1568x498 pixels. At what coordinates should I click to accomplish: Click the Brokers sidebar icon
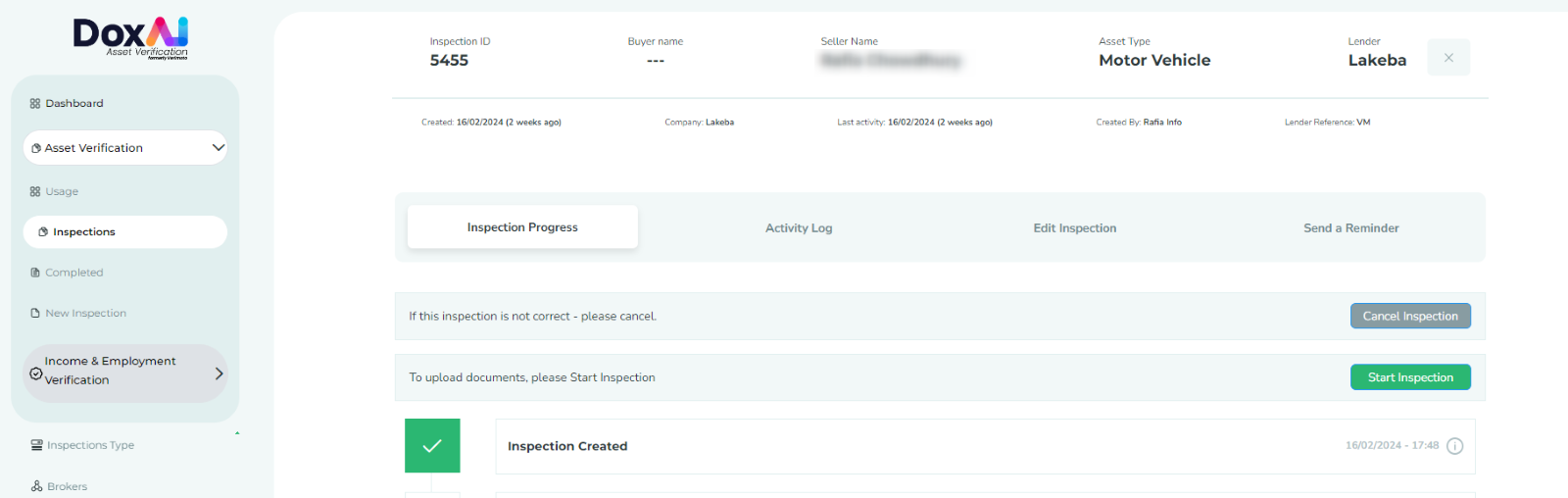pyautogui.click(x=36, y=486)
